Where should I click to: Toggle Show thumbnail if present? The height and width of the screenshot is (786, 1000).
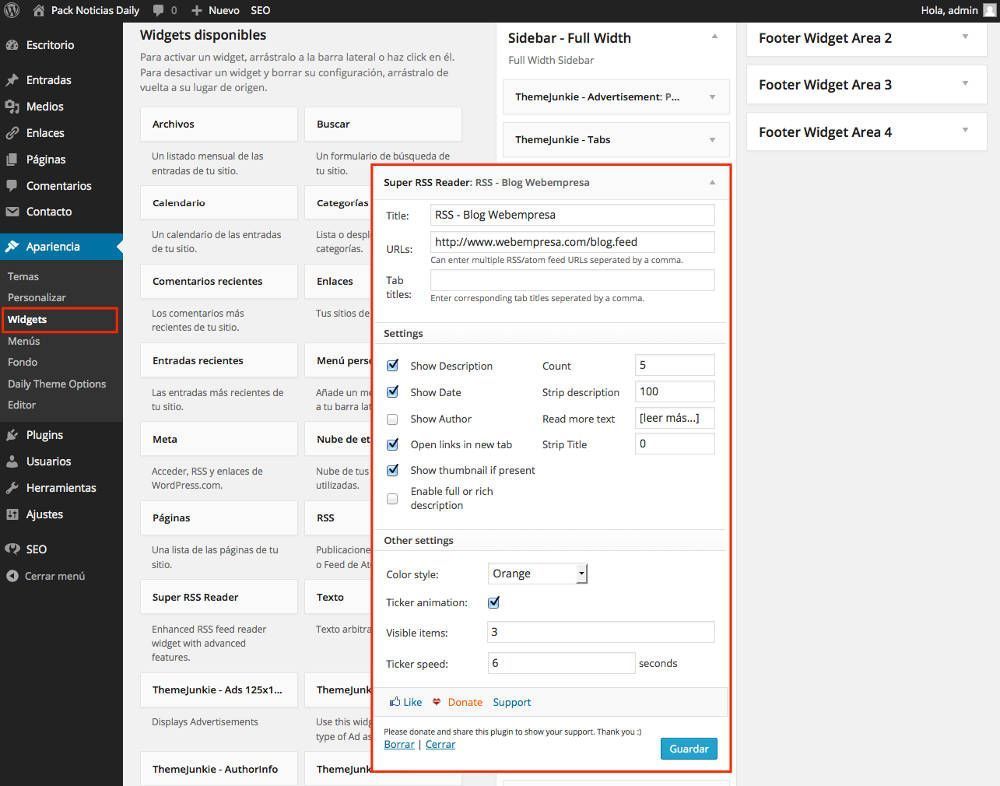[x=393, y=470]
